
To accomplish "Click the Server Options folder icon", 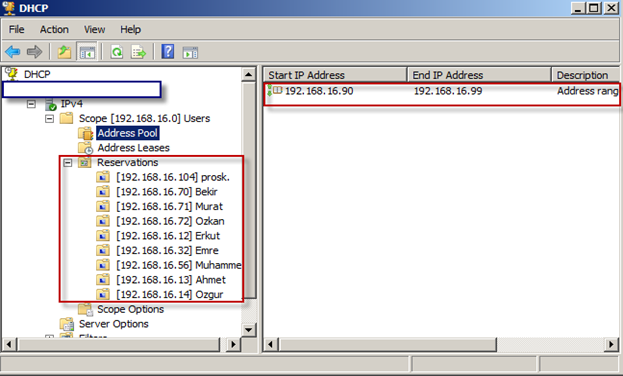I will pyautogui.click(x=67, y=324).
